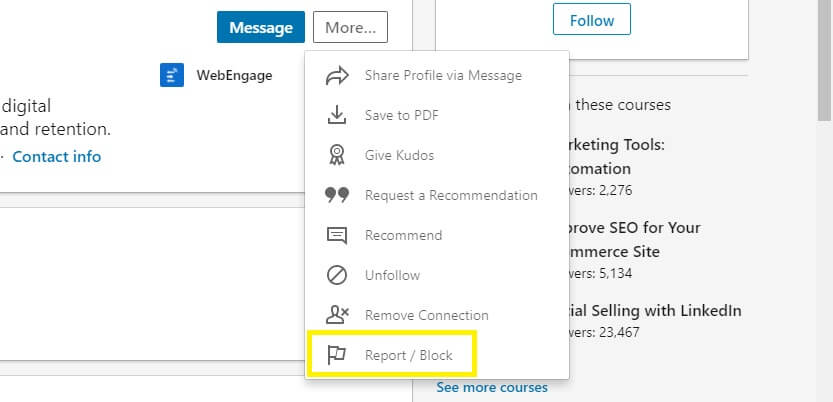Click the Save to PDF download icon
The height and width of the screenshot is (402, 833).
[337, 115]
